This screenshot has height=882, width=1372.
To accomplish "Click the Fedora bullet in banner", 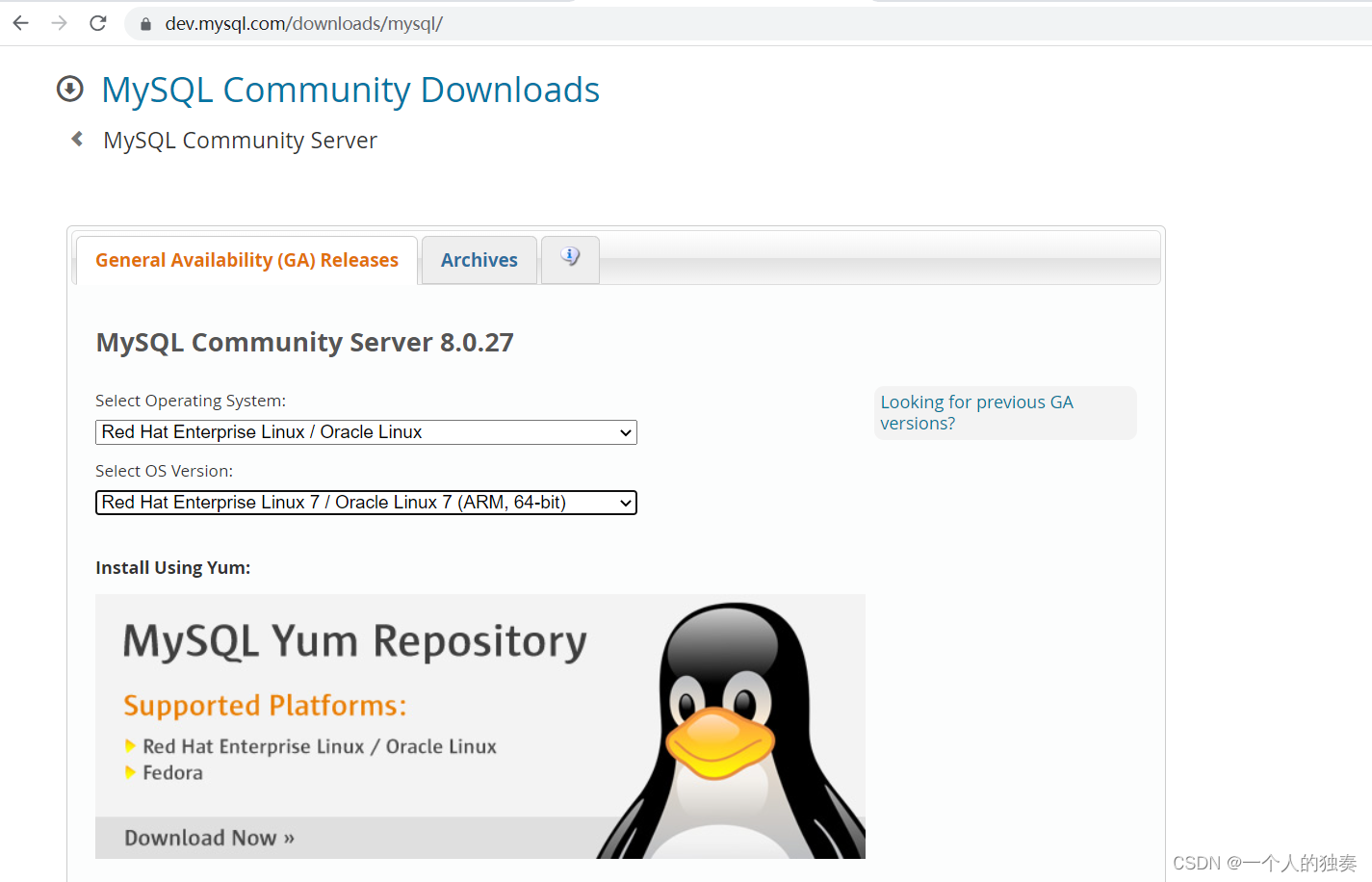I will 172,772.
